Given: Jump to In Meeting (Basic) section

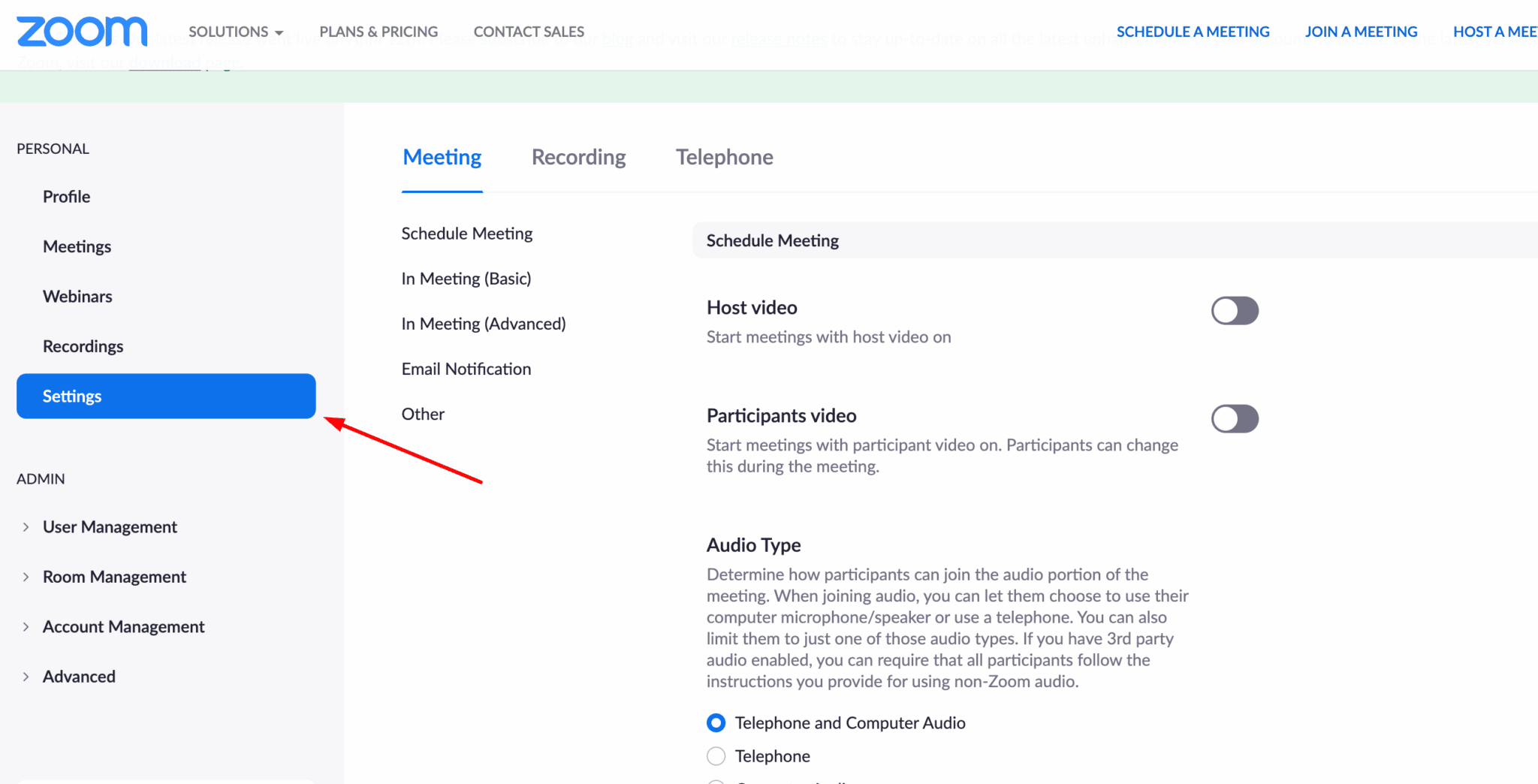Looking at the screenshot, I should 466,279.
